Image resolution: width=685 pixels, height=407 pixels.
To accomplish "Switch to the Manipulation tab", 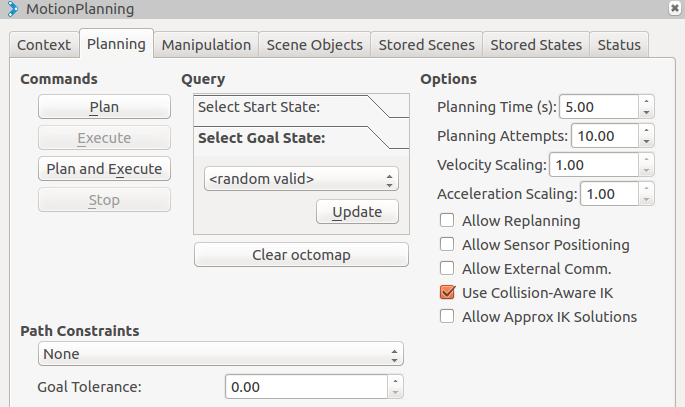I will (x=206, y=45).
